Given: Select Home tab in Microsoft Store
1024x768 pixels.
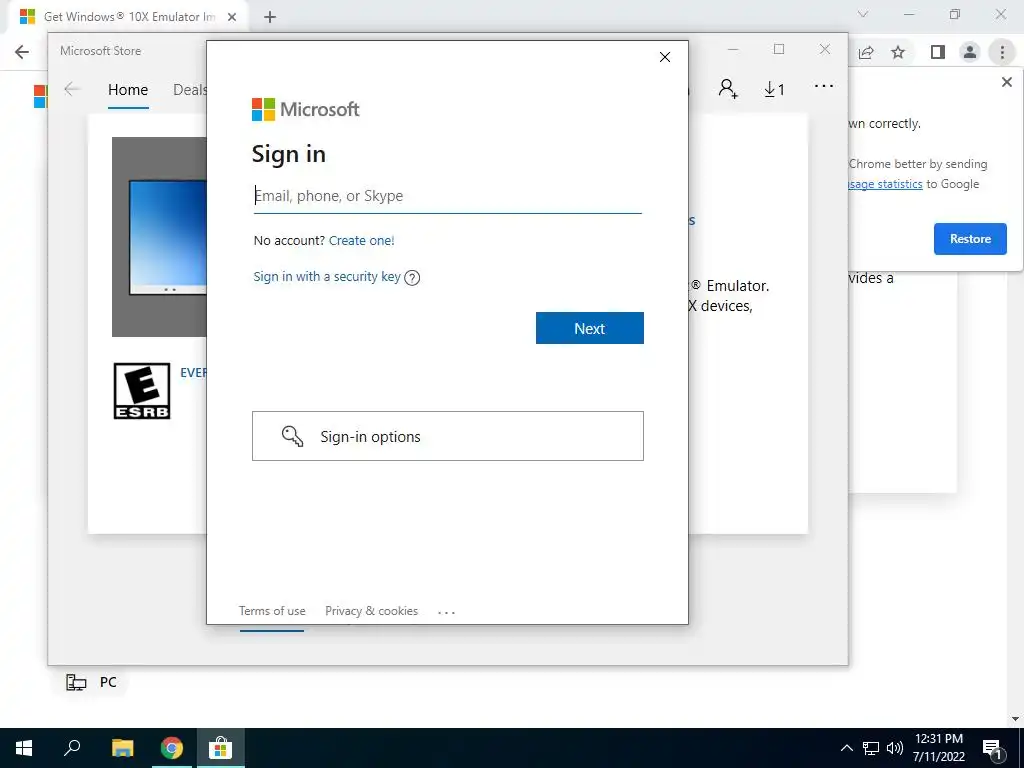Looking at the screenshot, I should click(128, 90).
